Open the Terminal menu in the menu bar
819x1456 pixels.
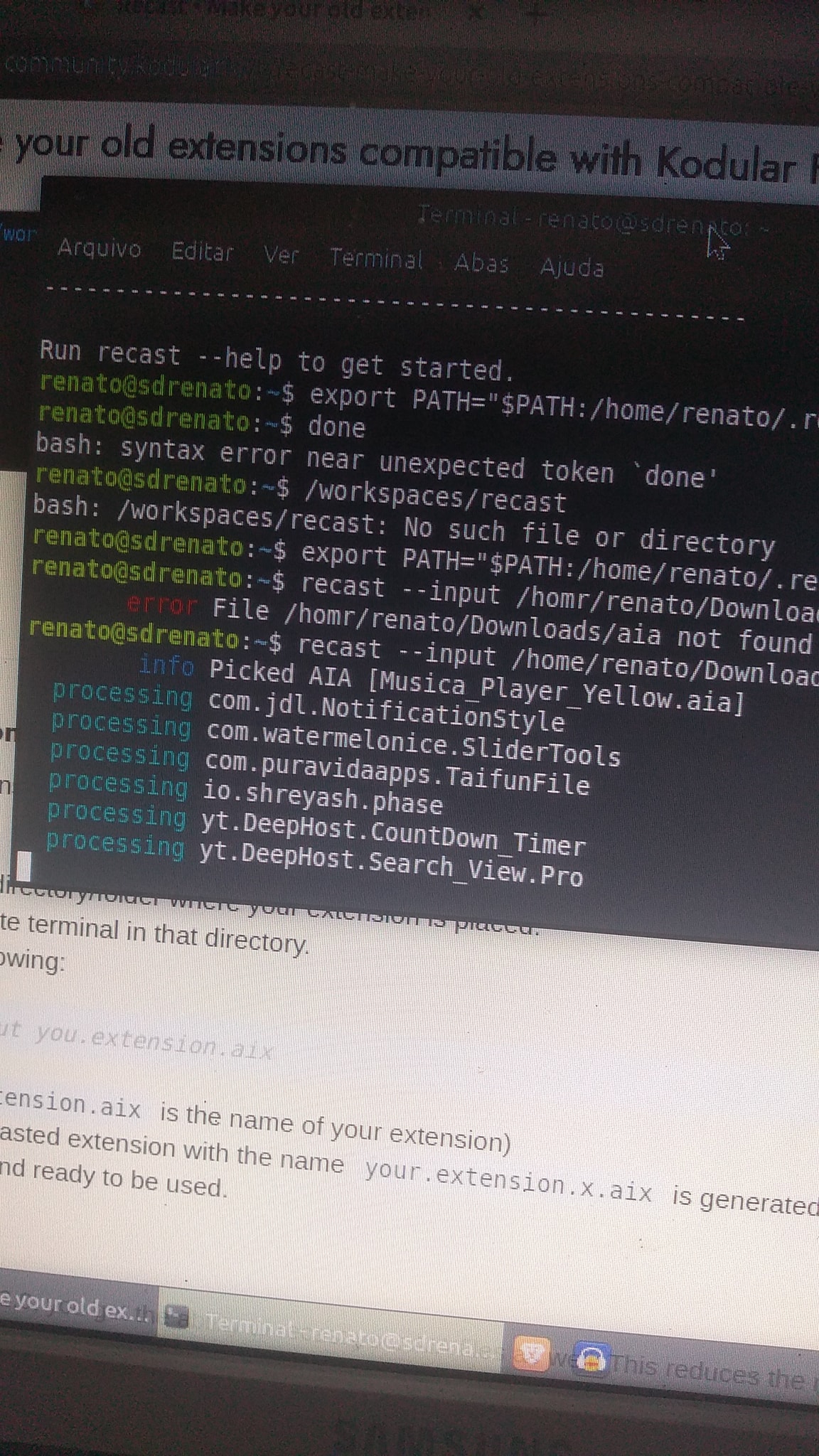[x=376, y=258]
